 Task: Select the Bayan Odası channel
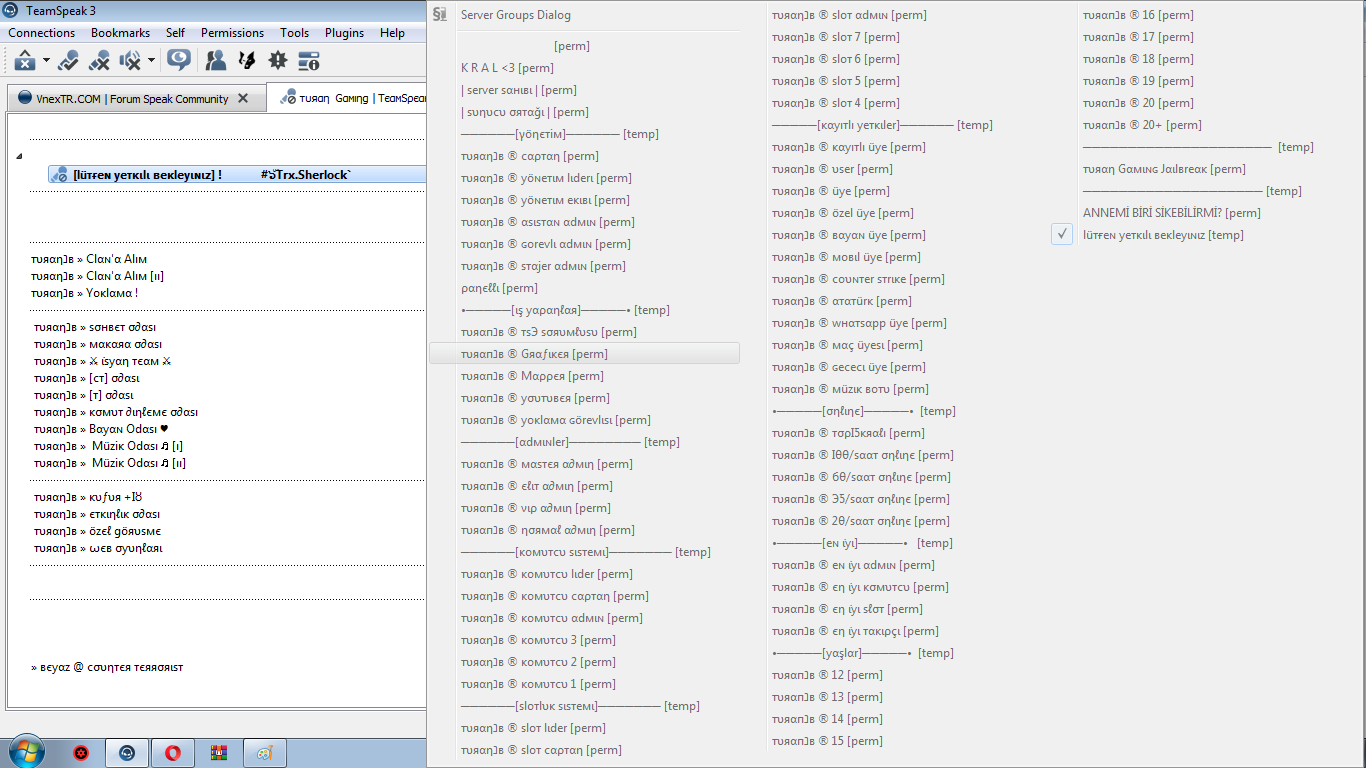point(101,429)
